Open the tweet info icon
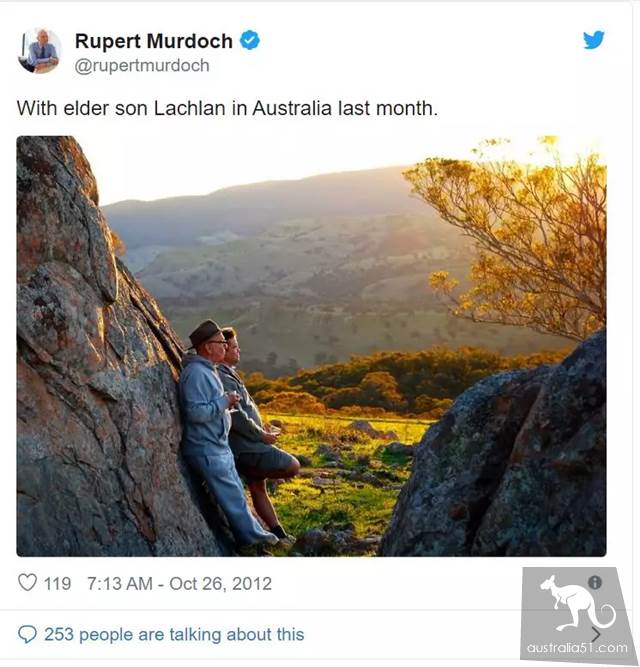The width and height of the screenshot is (640, 667). click(595, 582)
